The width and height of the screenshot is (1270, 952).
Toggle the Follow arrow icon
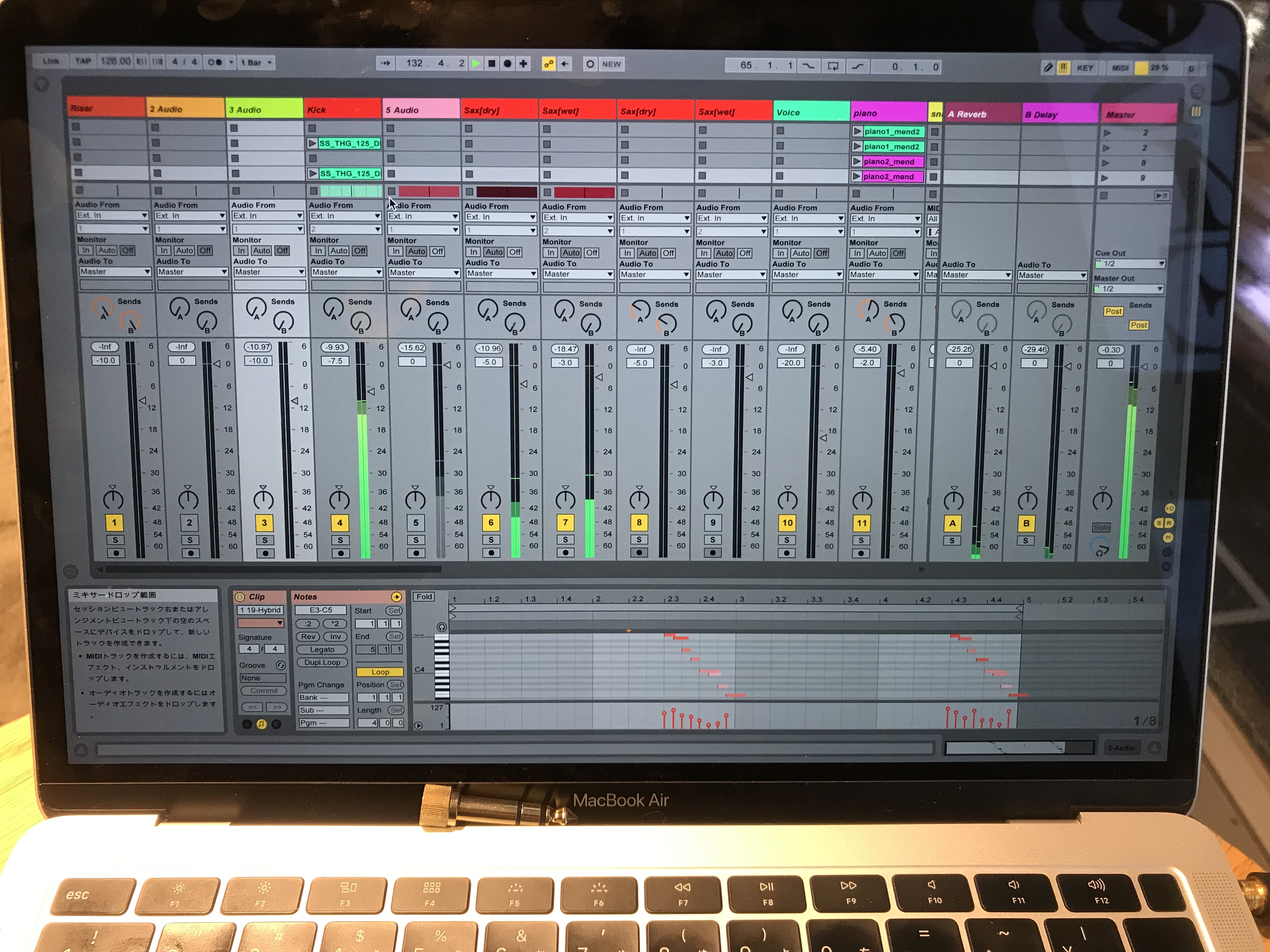pyautogui.click(x=385, y=63)
